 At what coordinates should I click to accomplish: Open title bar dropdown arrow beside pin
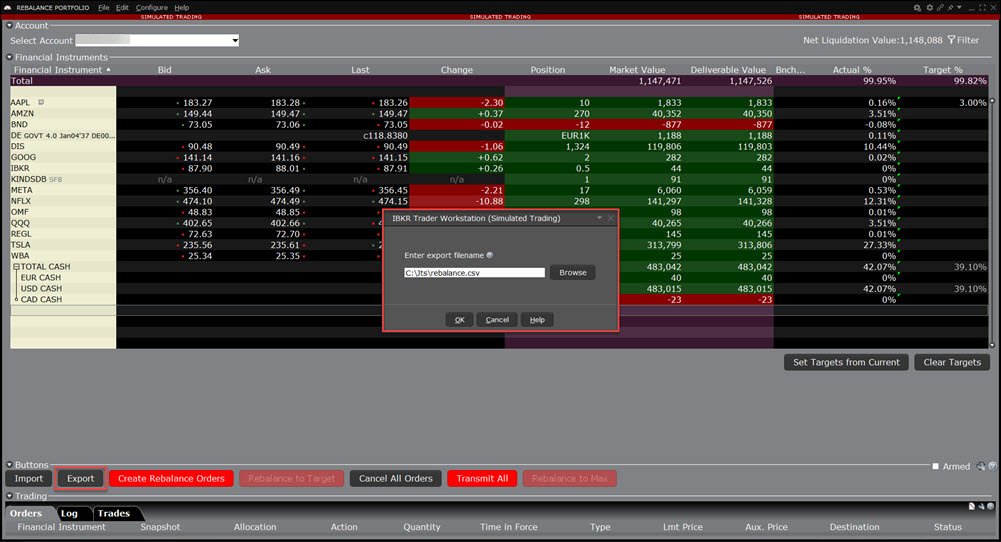pyautogui.click(x=960, y=7)
